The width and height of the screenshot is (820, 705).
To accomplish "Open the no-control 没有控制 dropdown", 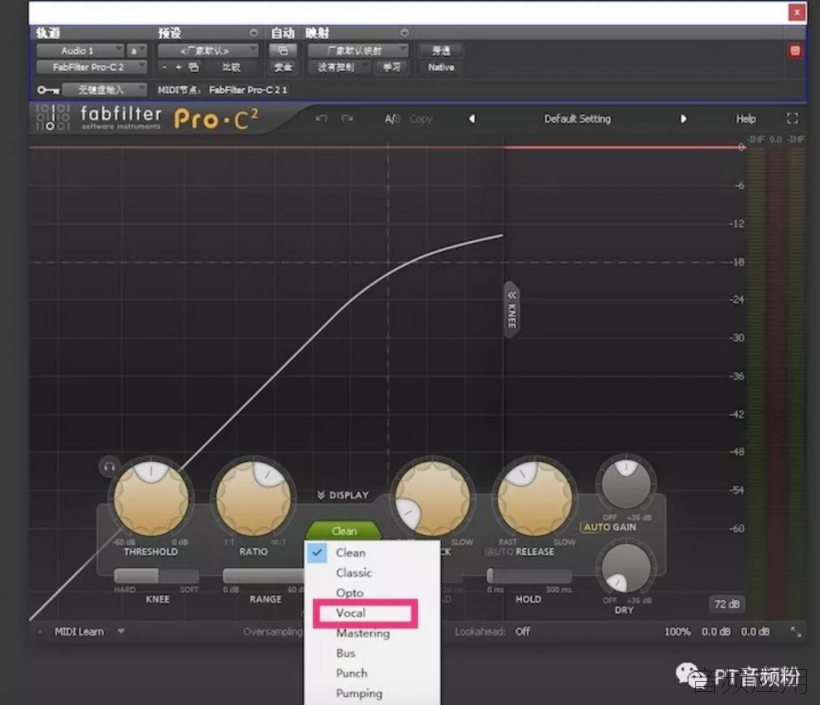I will (339, 67).
